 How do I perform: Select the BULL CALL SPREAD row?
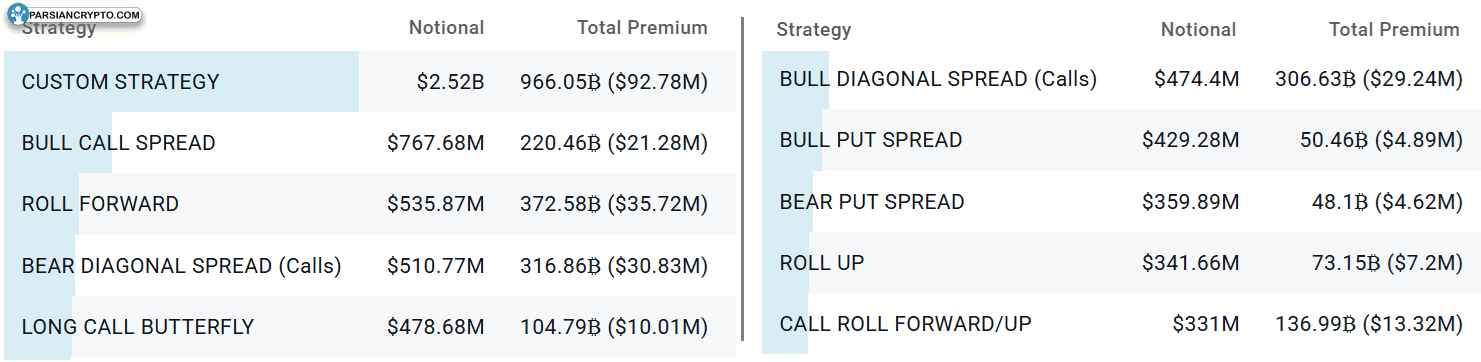(370, 143)
